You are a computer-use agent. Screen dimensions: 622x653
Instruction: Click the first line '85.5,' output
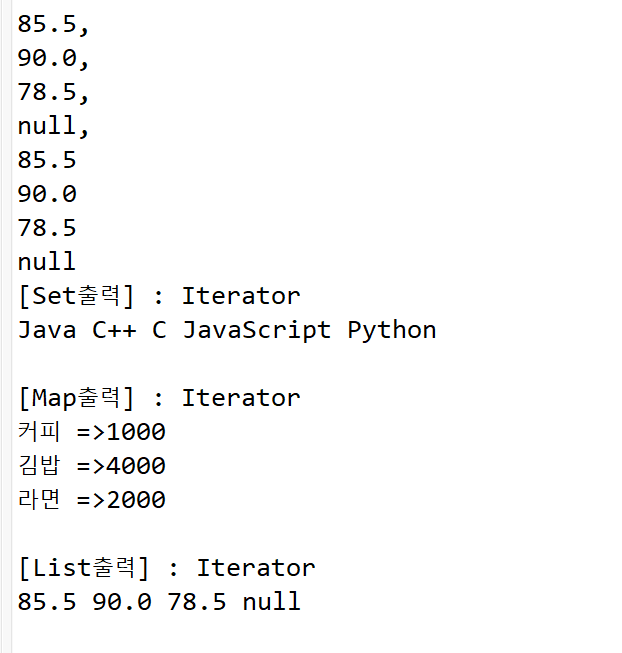pos(53,24)
